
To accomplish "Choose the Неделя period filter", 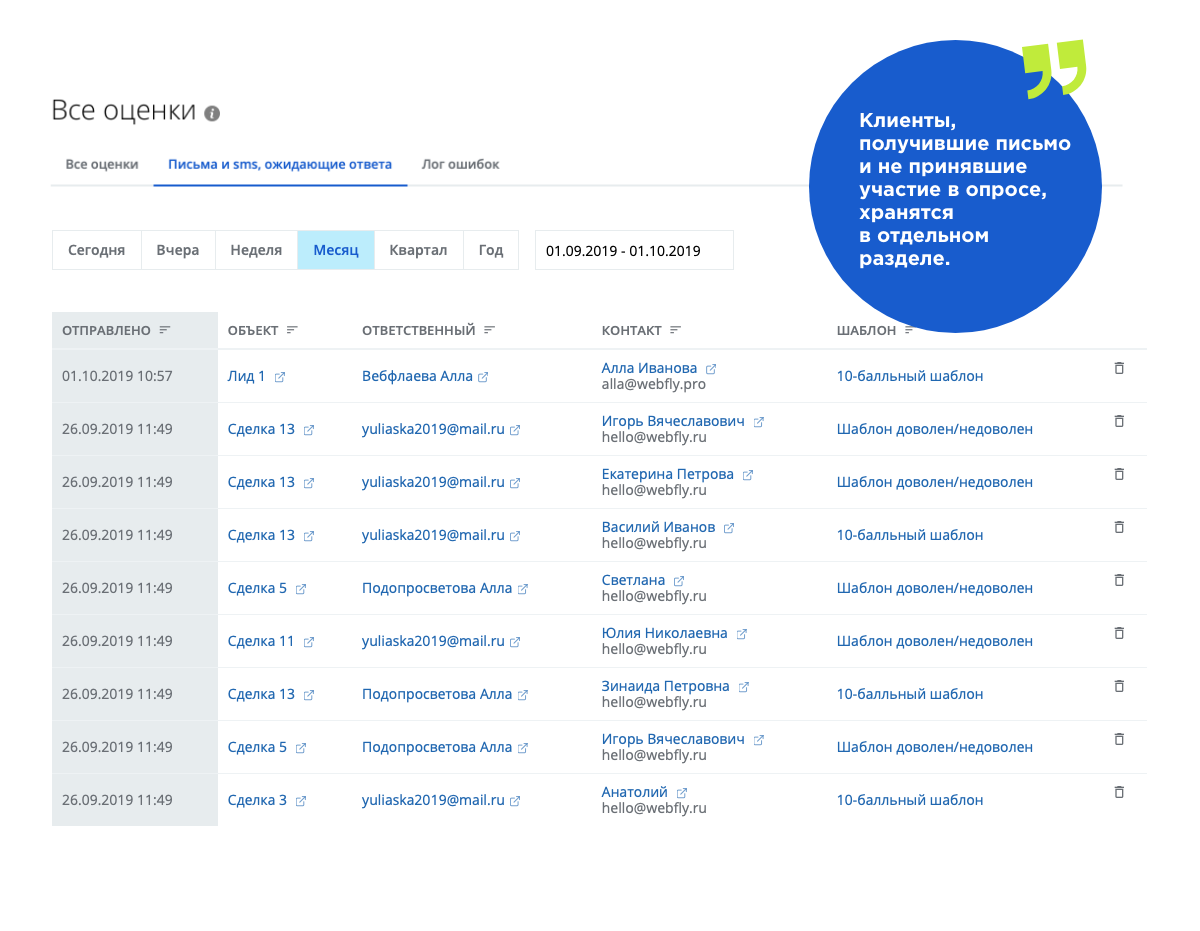I will point(256,250).
